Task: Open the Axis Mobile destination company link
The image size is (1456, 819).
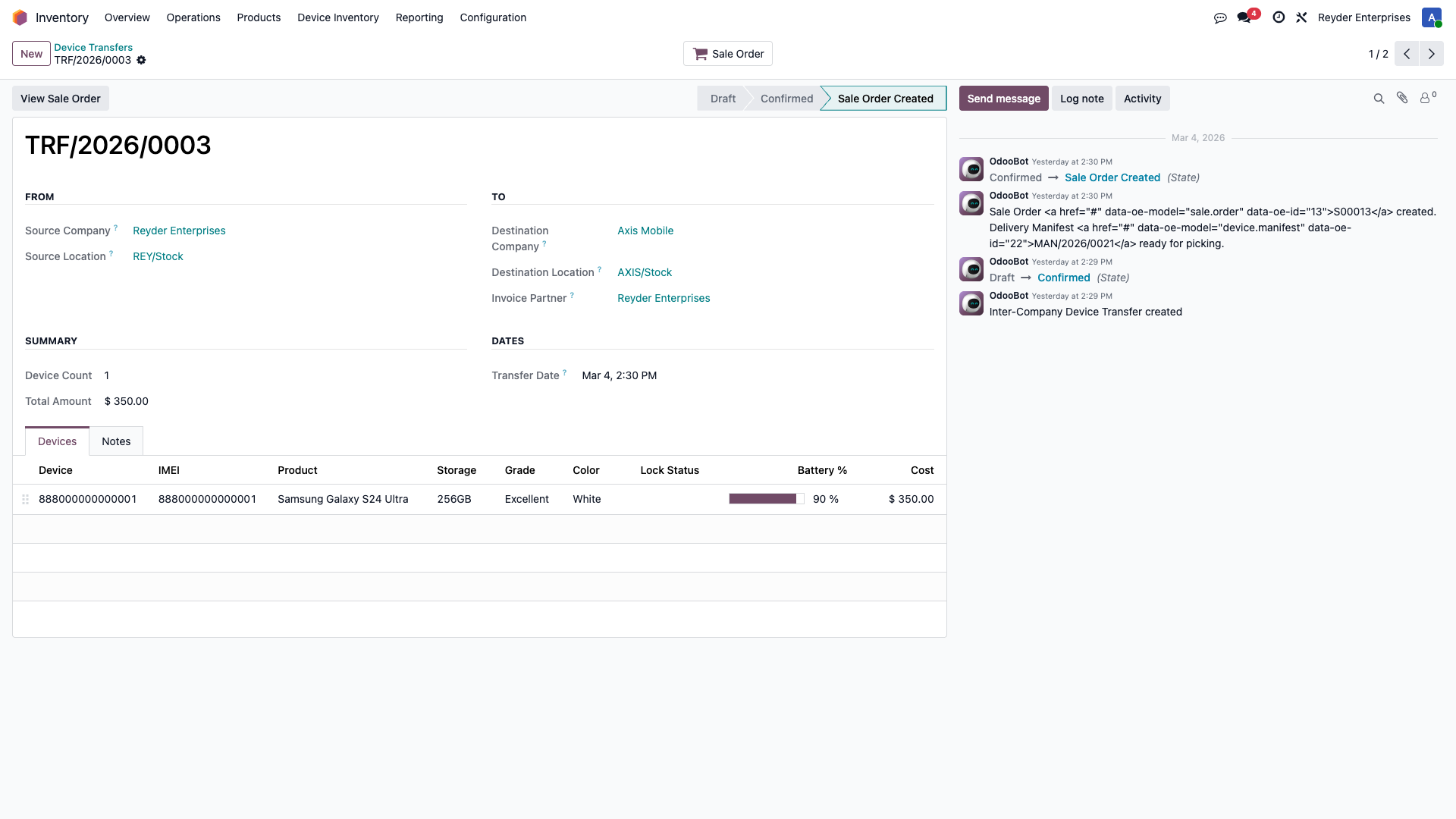Action: 645,231
